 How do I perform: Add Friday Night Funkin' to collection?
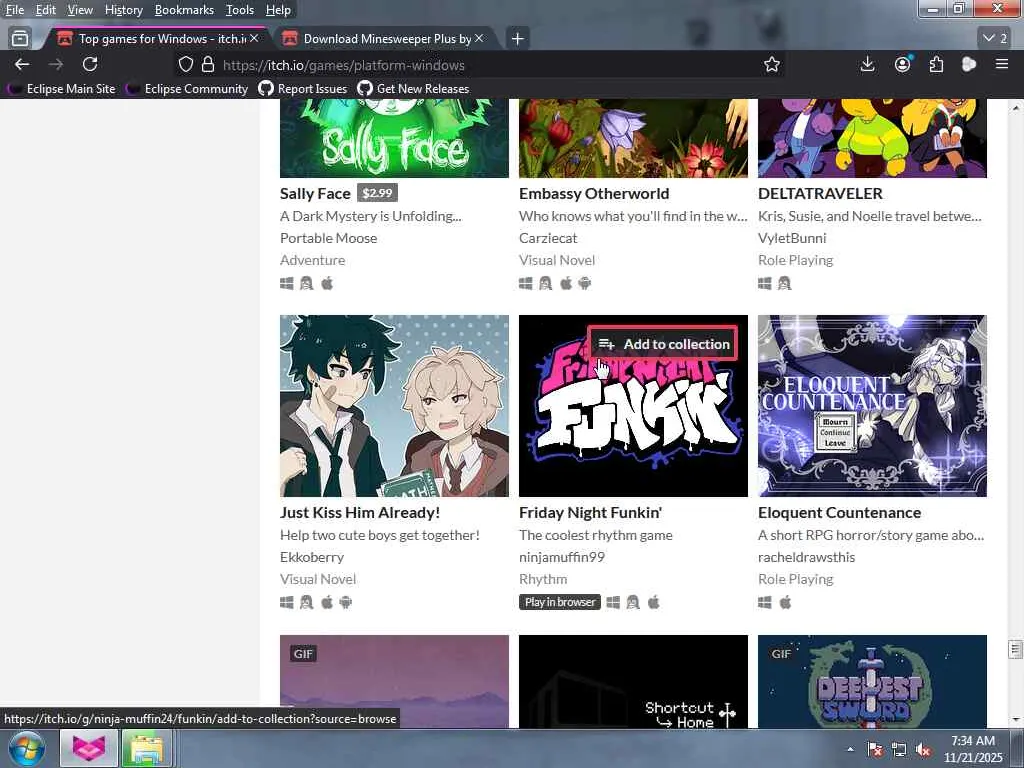663,344
